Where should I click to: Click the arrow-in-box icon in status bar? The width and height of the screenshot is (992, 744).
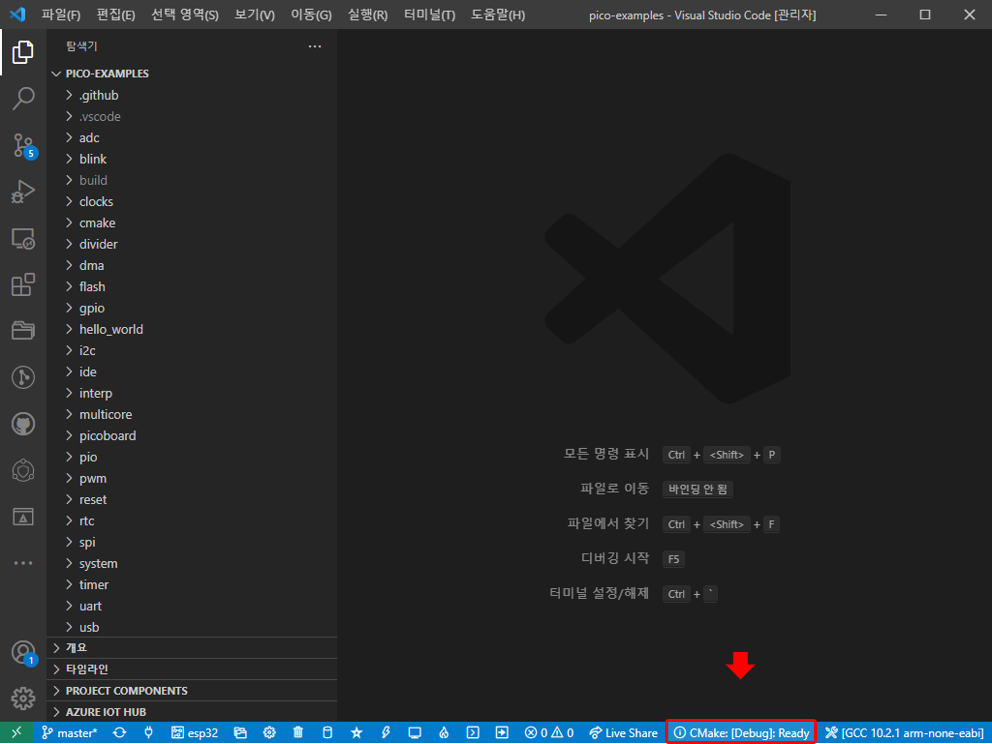coord(502,733)
